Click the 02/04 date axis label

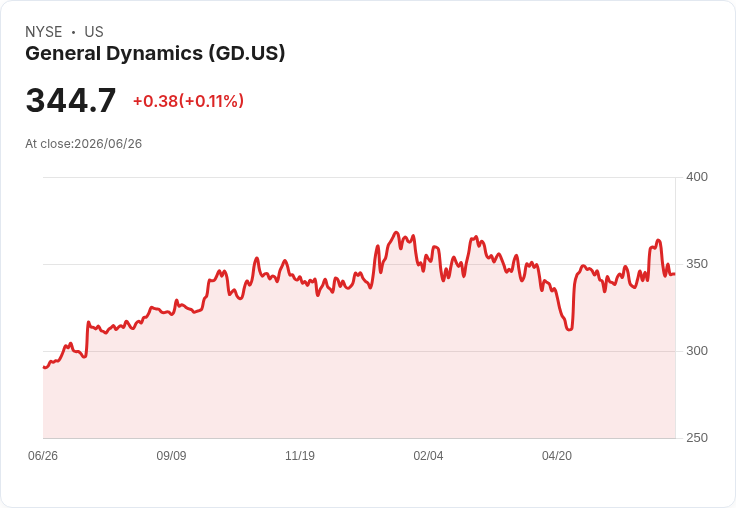pyautogui.click(x=428, y=456)
